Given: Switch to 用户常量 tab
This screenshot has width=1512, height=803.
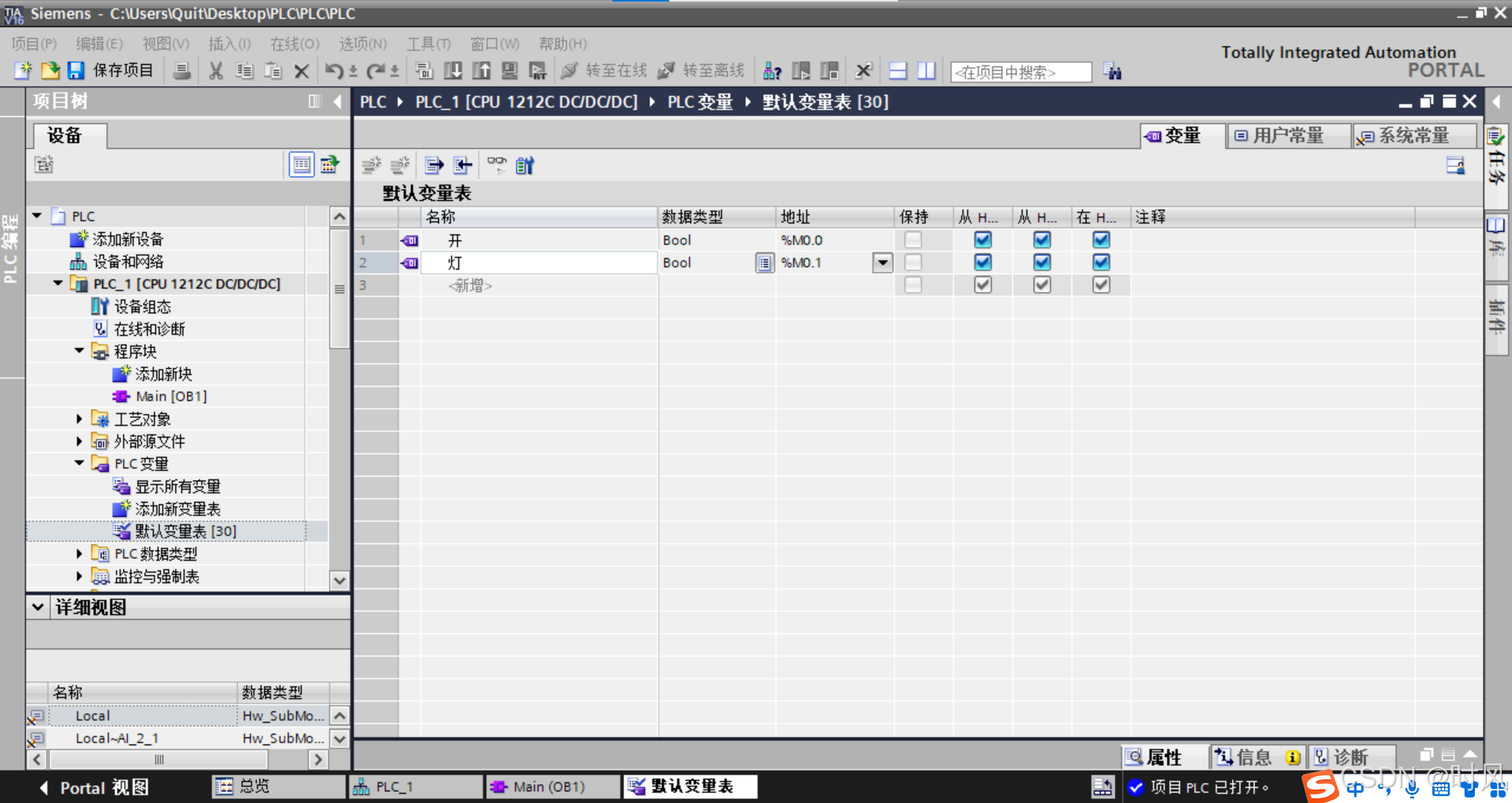Looking at the screenshot, I should [x=1288, y=136].
